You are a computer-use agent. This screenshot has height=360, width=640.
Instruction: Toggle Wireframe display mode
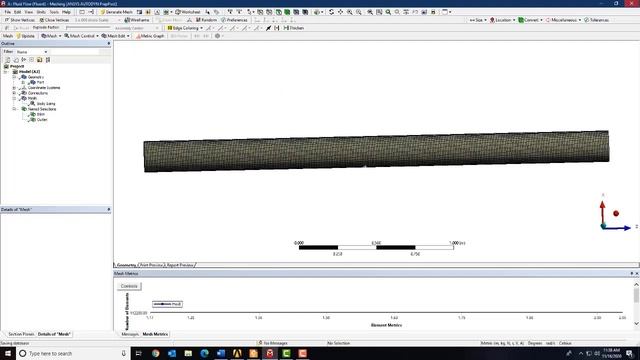coord(137,20)
